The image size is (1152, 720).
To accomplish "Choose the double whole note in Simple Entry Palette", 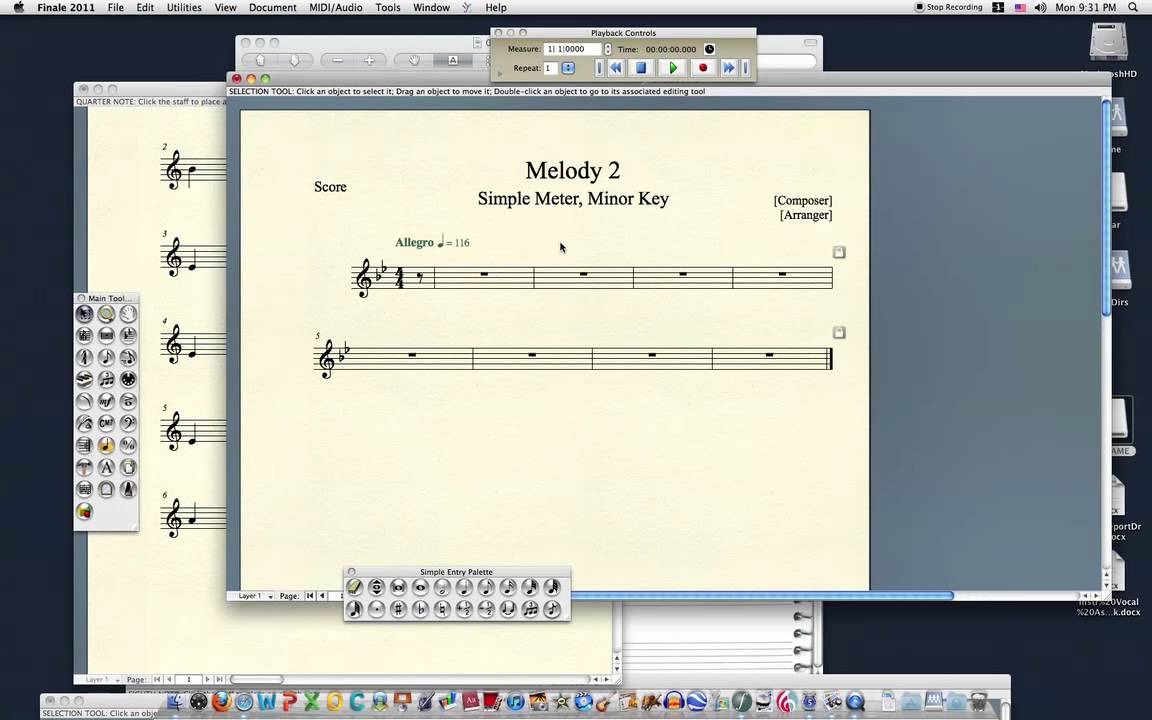I will coord(398,587).
